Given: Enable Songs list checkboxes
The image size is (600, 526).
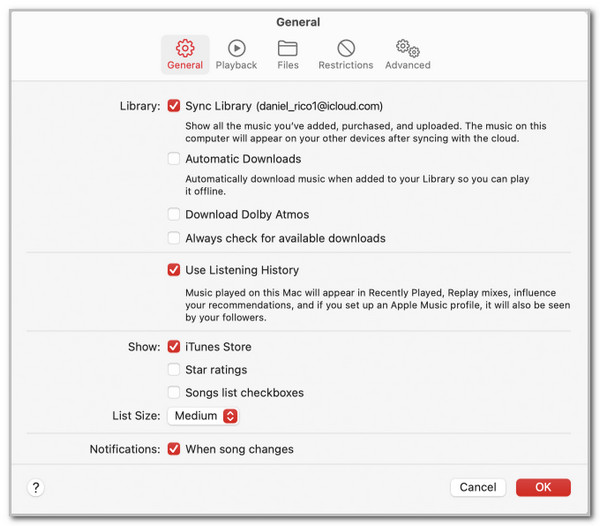Looking at the screenshot, I should [174, 393].
